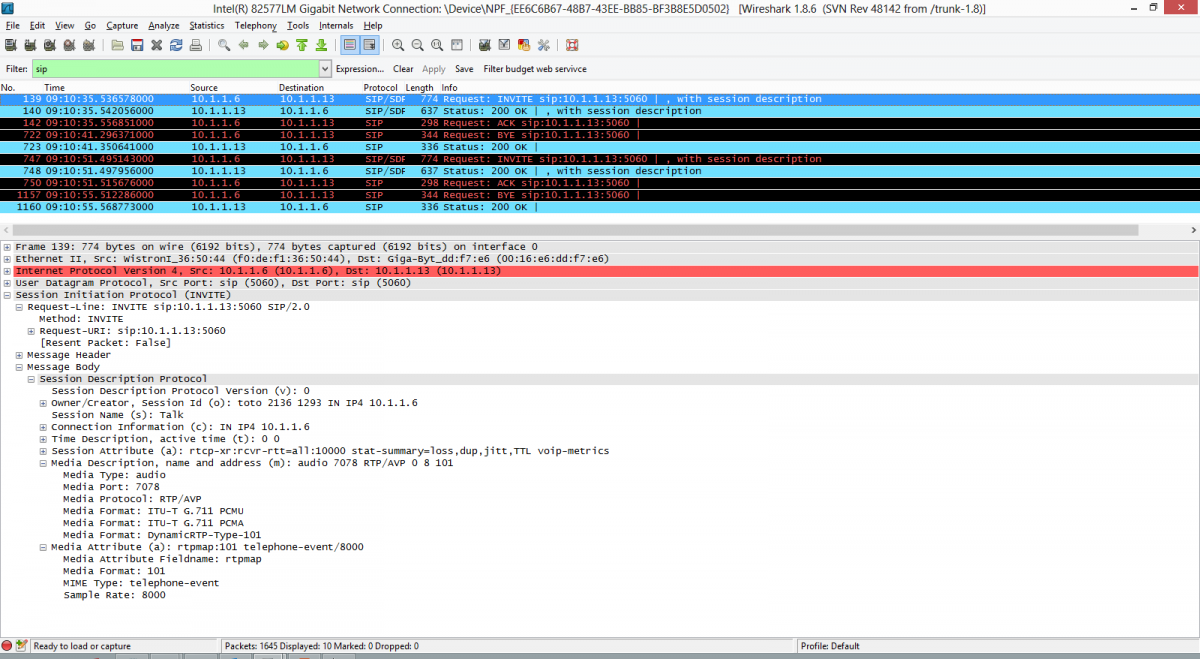1200x659 pixels.
Task: Open the Telephony menu
Action: (256, 25)
